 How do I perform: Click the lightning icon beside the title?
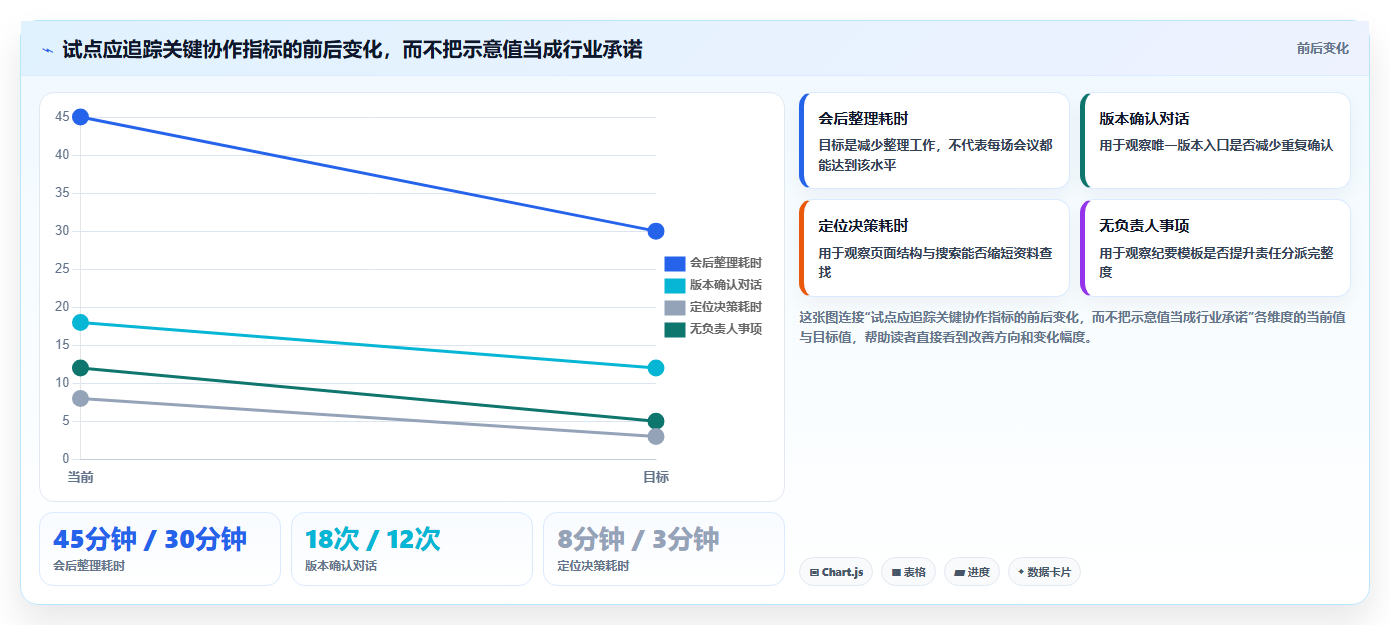point(47,50)
